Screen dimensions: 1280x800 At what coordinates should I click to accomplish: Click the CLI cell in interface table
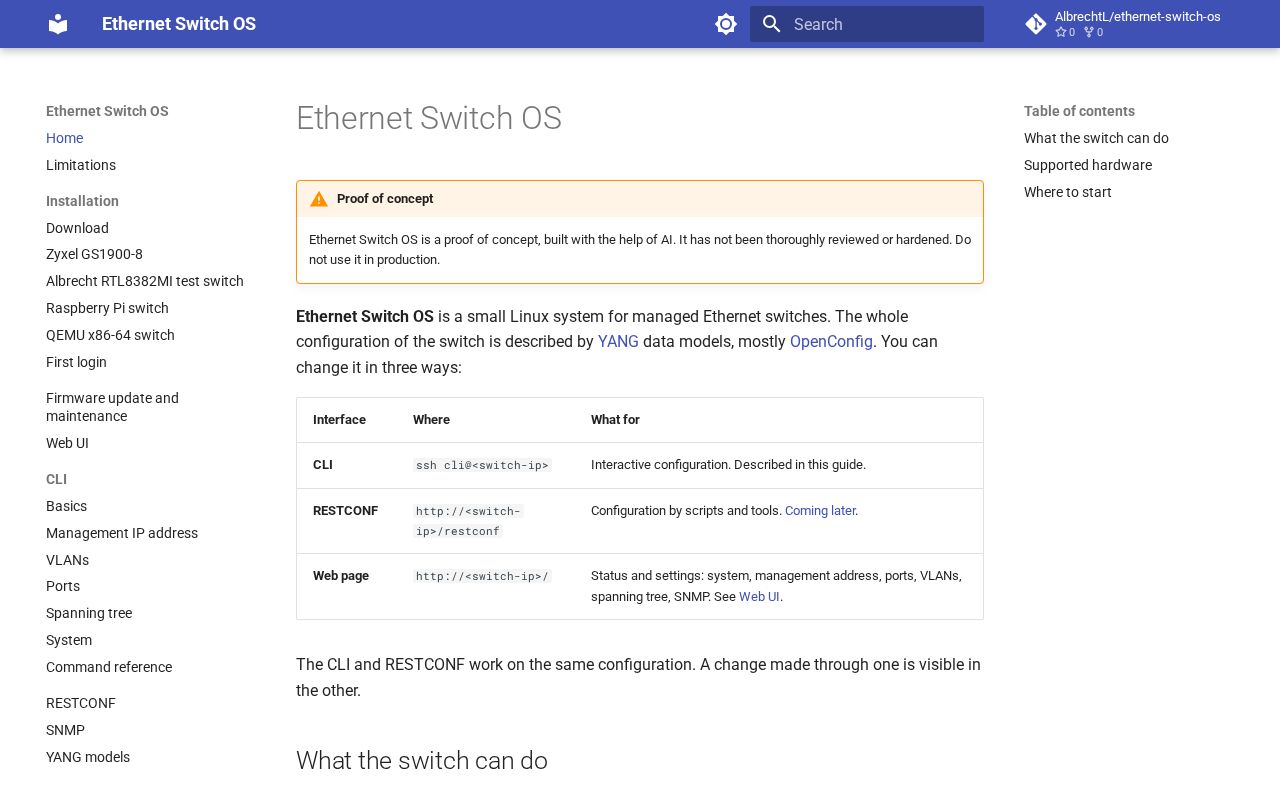(323, 465)
